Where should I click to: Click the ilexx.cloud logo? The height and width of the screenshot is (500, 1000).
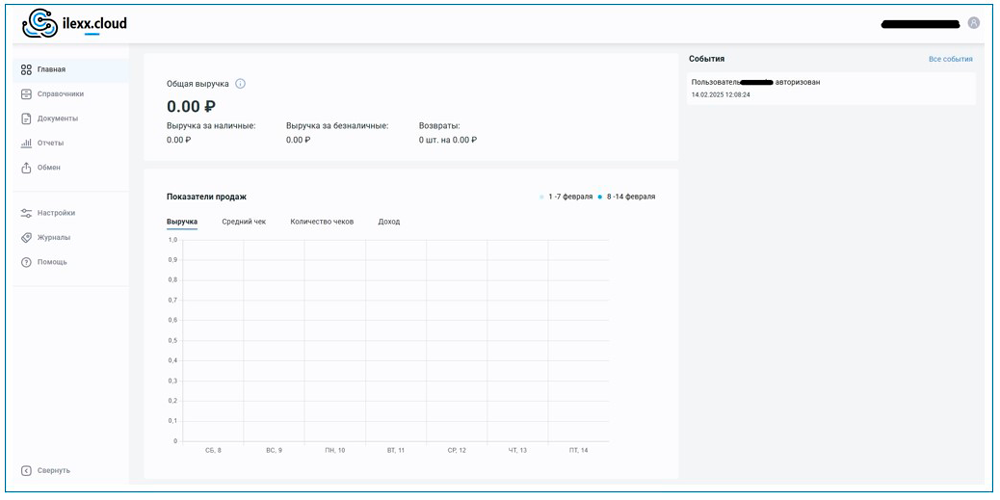[75, 23]
